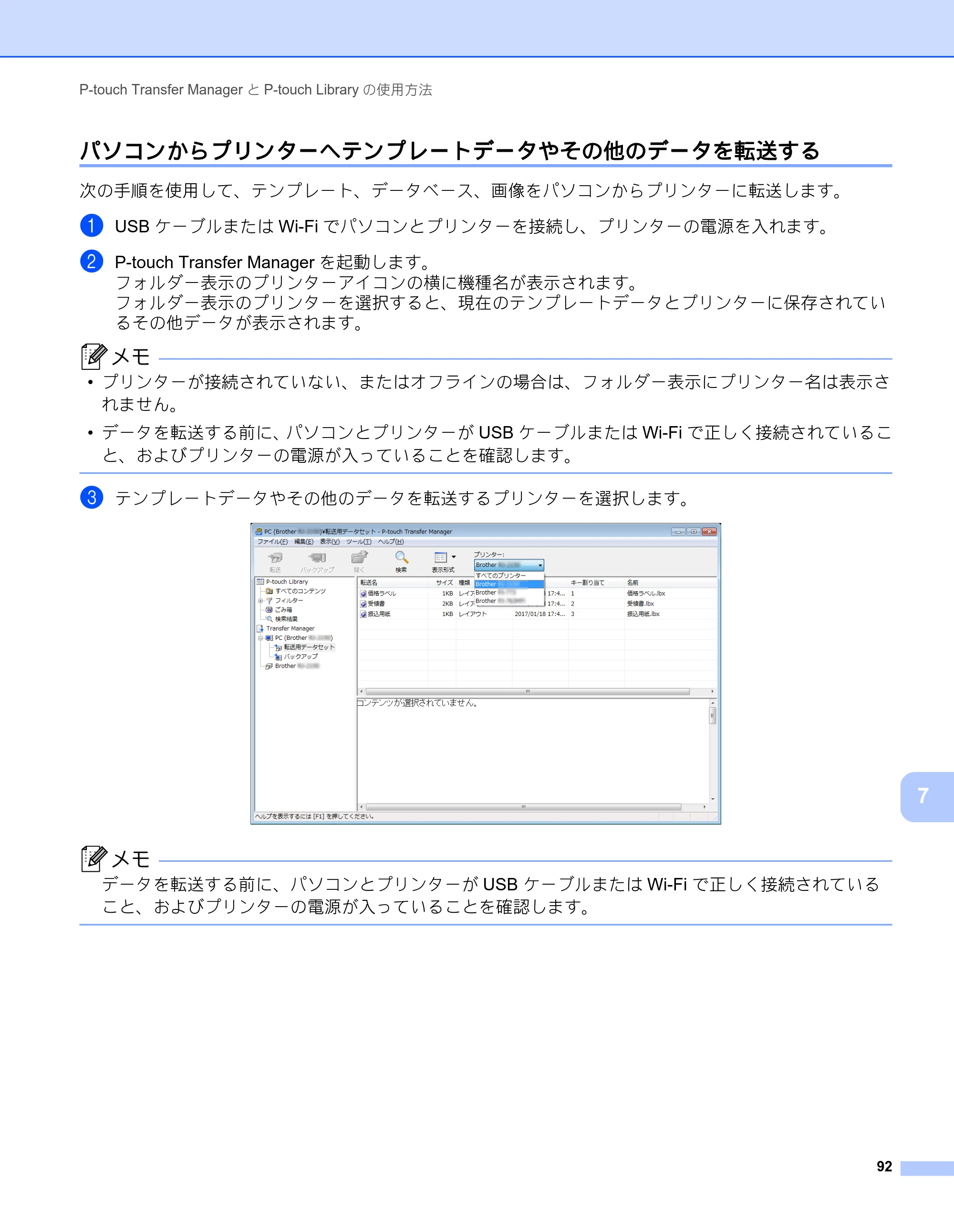954x1232 pixels.
Task: Open the ツール(T) menu
Action: pos(359,542)
